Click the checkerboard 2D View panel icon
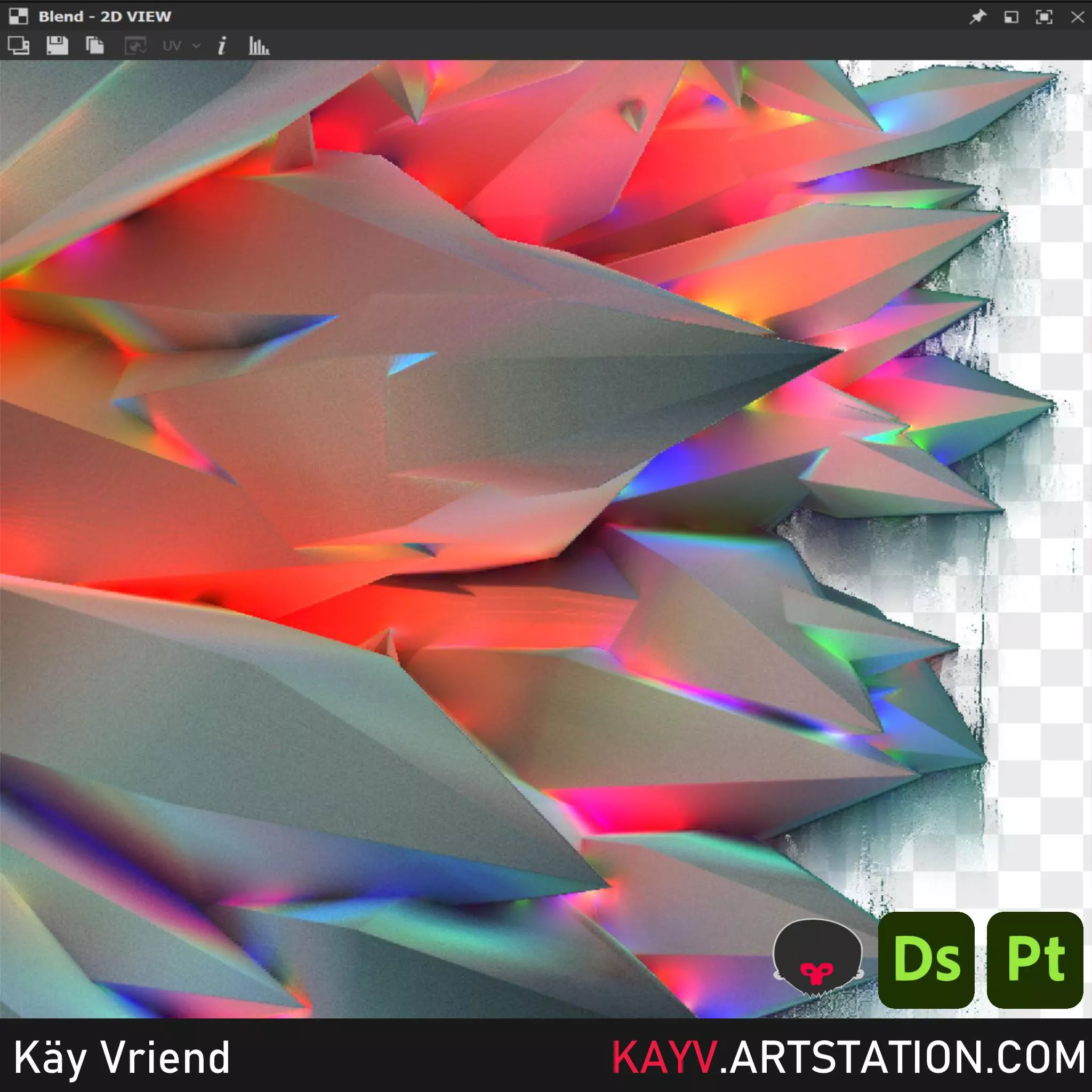The width and height of the screenshot is (1092, 1092). 18,17
